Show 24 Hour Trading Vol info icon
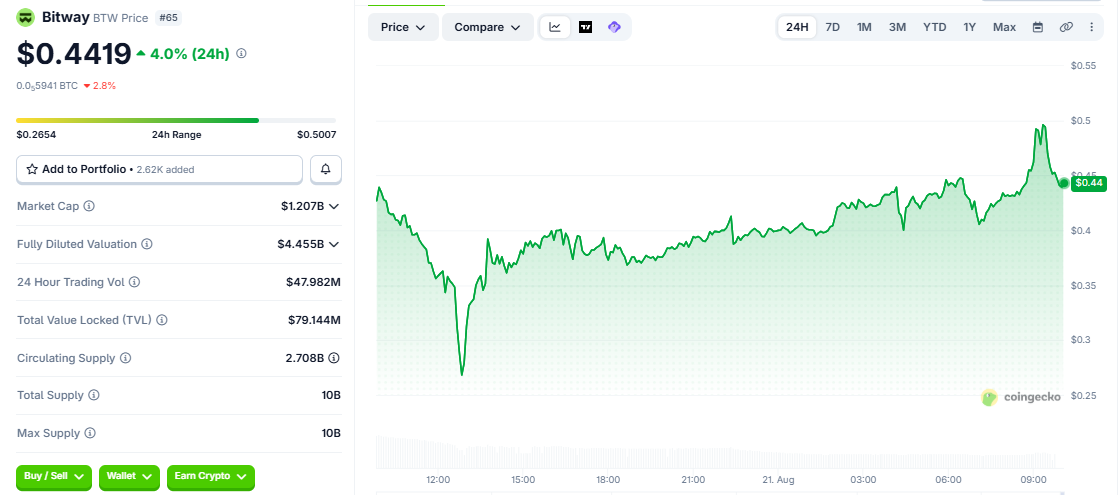Screen dimensions: 1118x495 click(x=135, y=282)
